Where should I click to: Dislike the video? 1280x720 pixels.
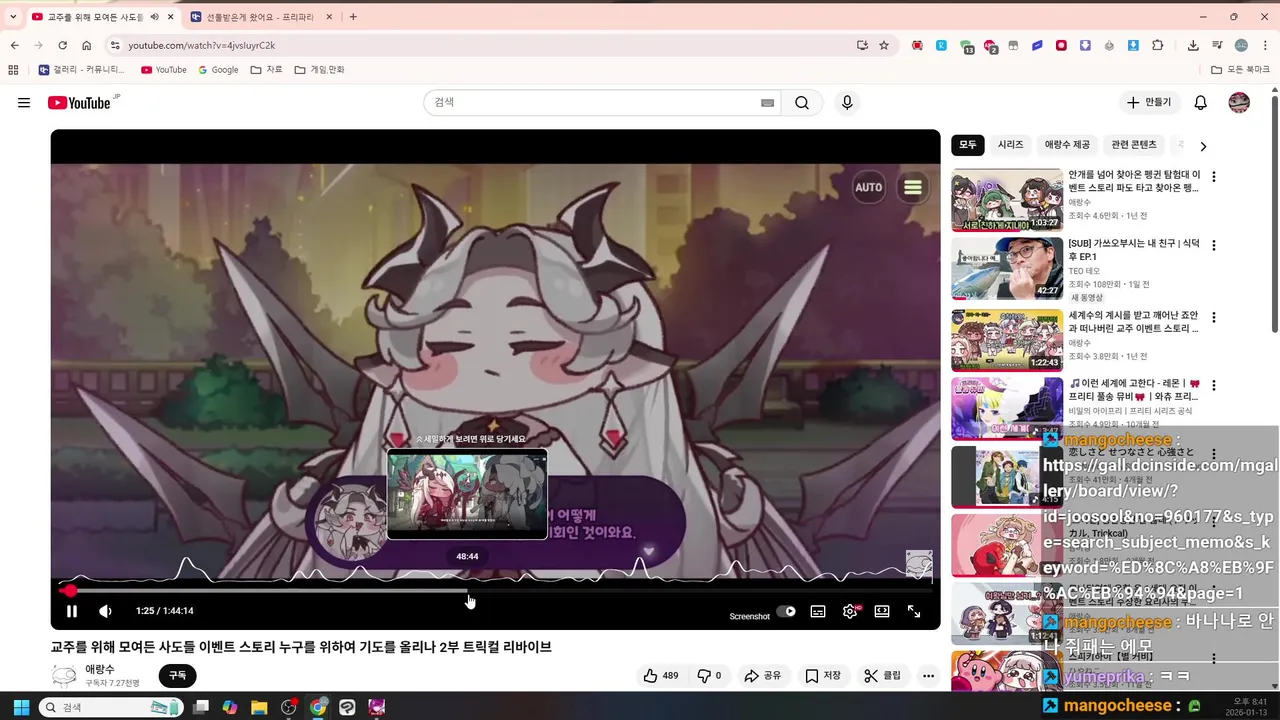click(x=709, y=676)
